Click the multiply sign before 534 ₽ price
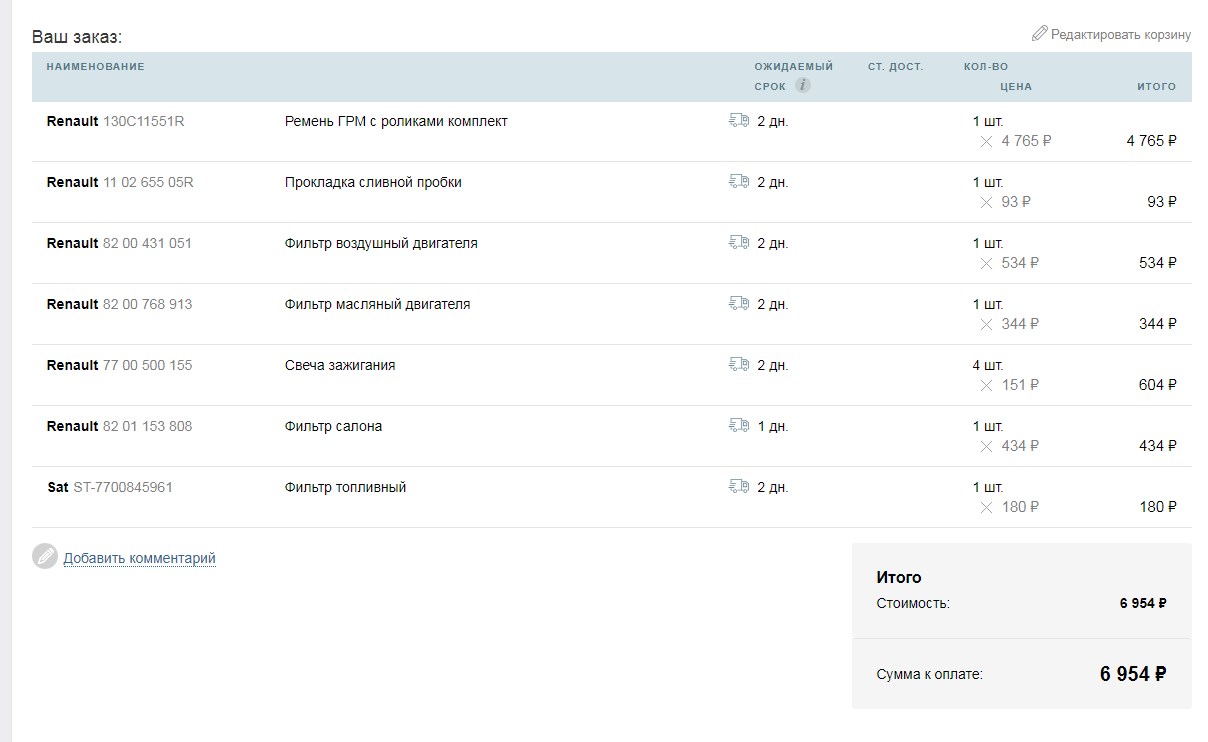 tap(987, 264)
